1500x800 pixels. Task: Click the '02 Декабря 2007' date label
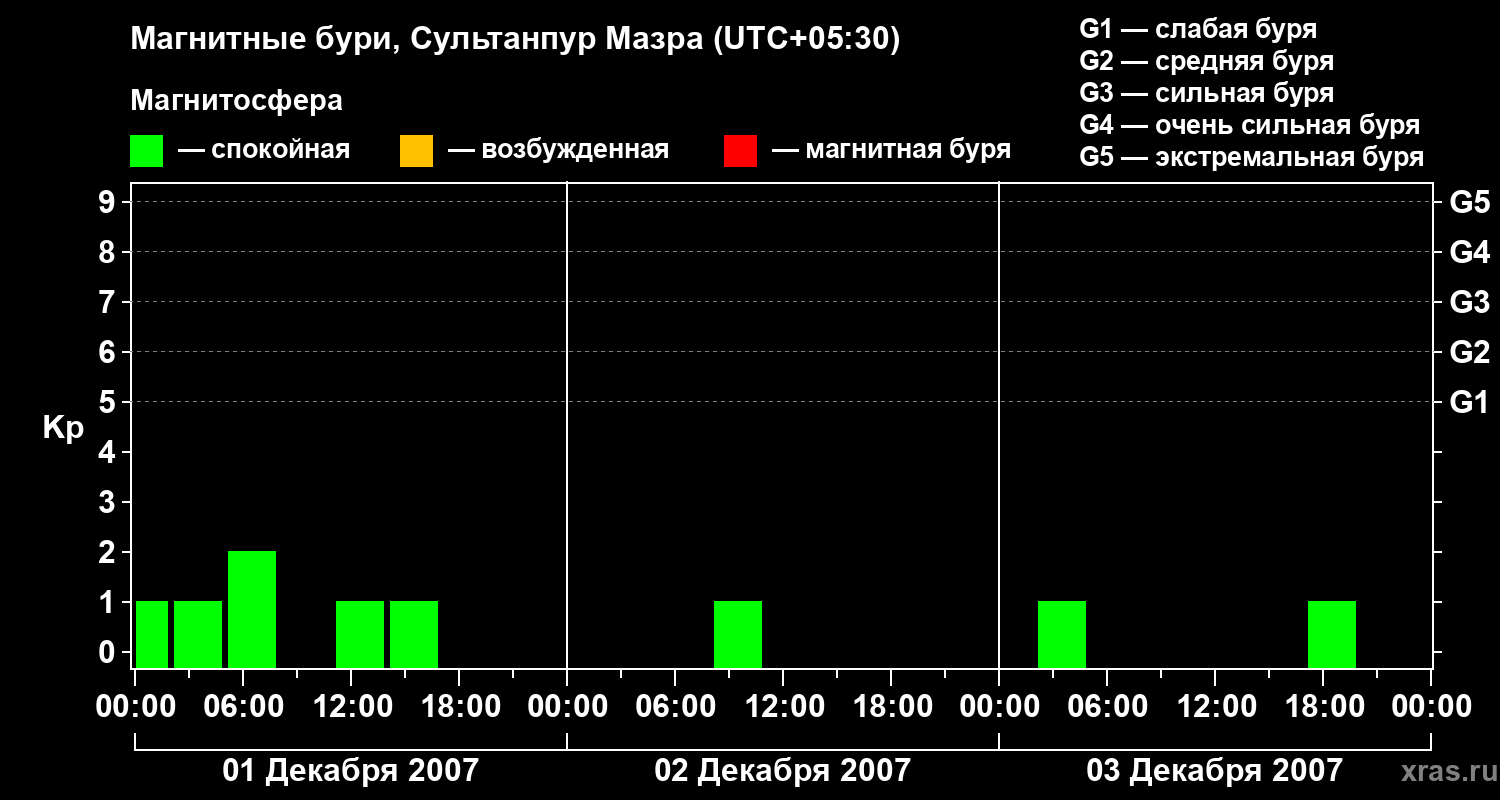click(782, 771)
